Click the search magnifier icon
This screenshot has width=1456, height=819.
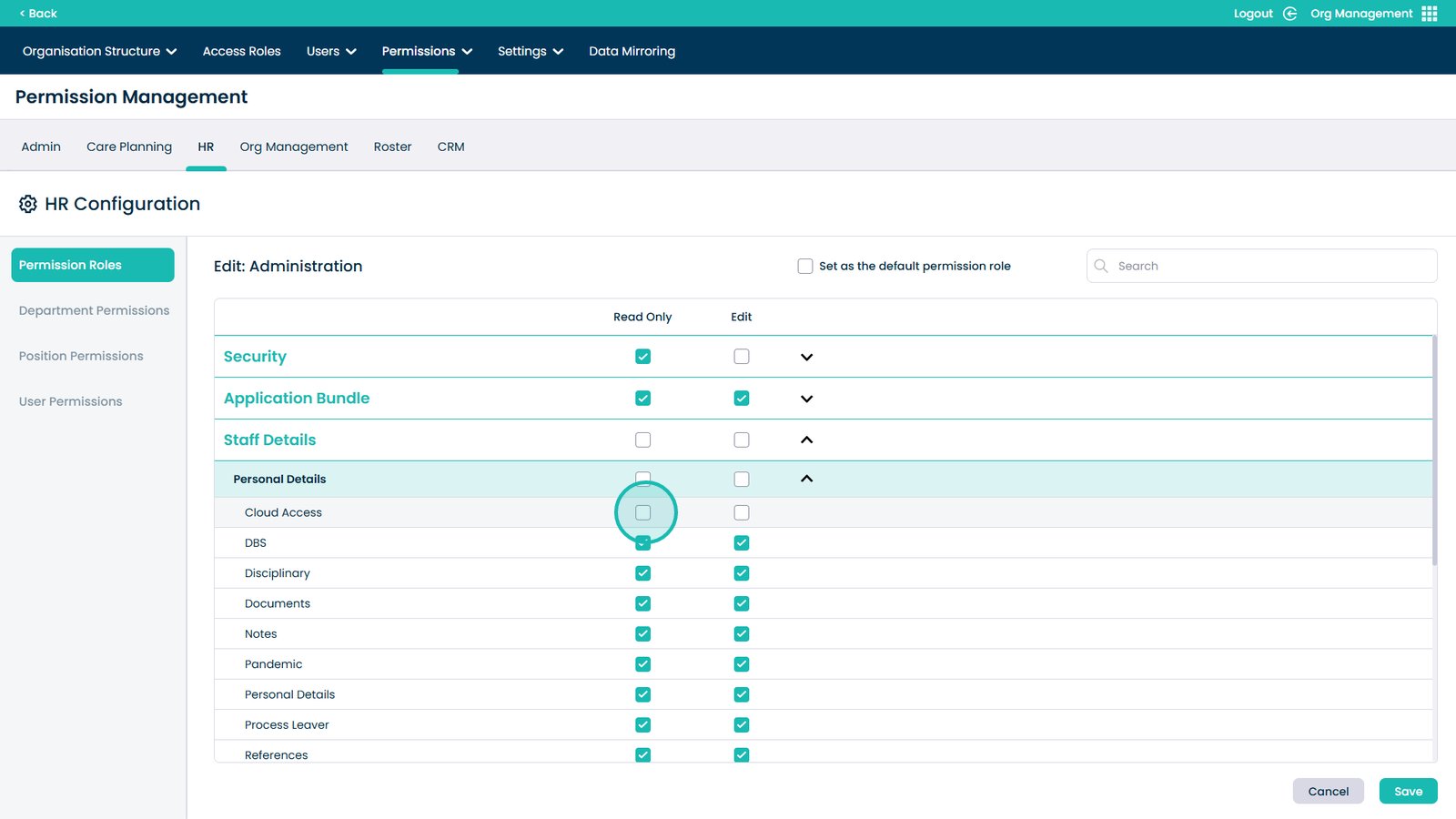coord(1101,266)
